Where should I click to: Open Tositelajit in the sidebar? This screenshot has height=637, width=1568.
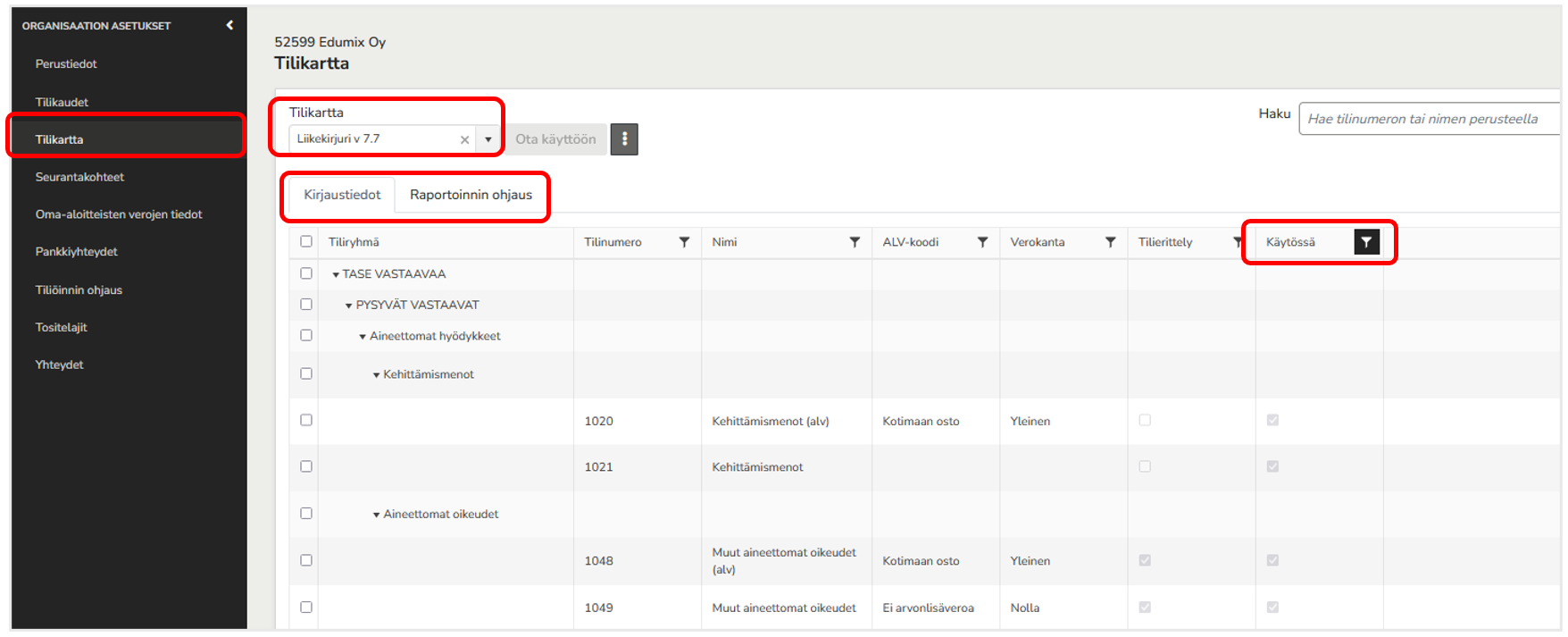[61, 328]
